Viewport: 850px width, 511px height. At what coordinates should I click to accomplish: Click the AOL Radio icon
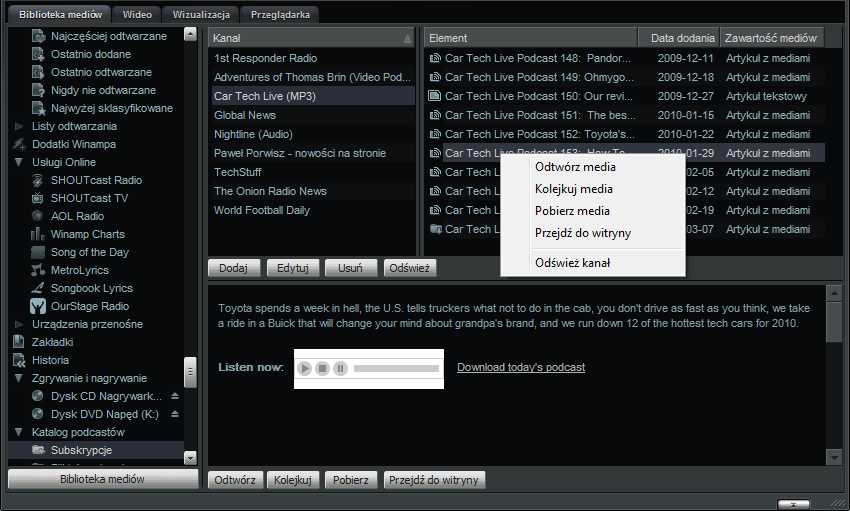[x=37, y=216]
